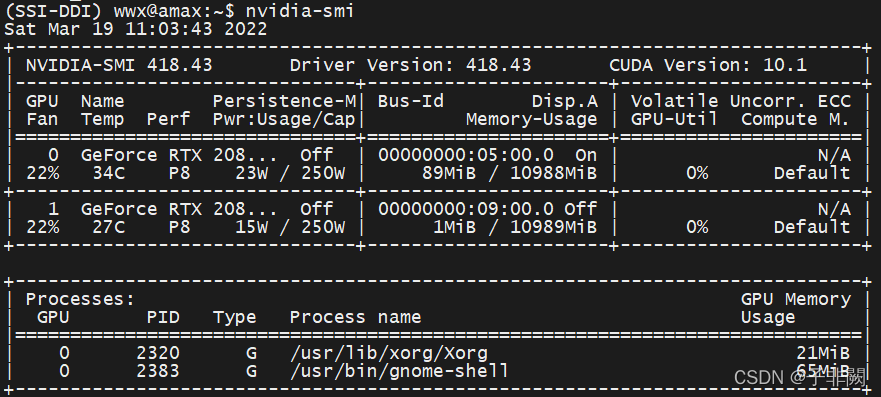The image size is (881, 397).
Task: Select the Memory-Usage header
Action: point(532,119)
